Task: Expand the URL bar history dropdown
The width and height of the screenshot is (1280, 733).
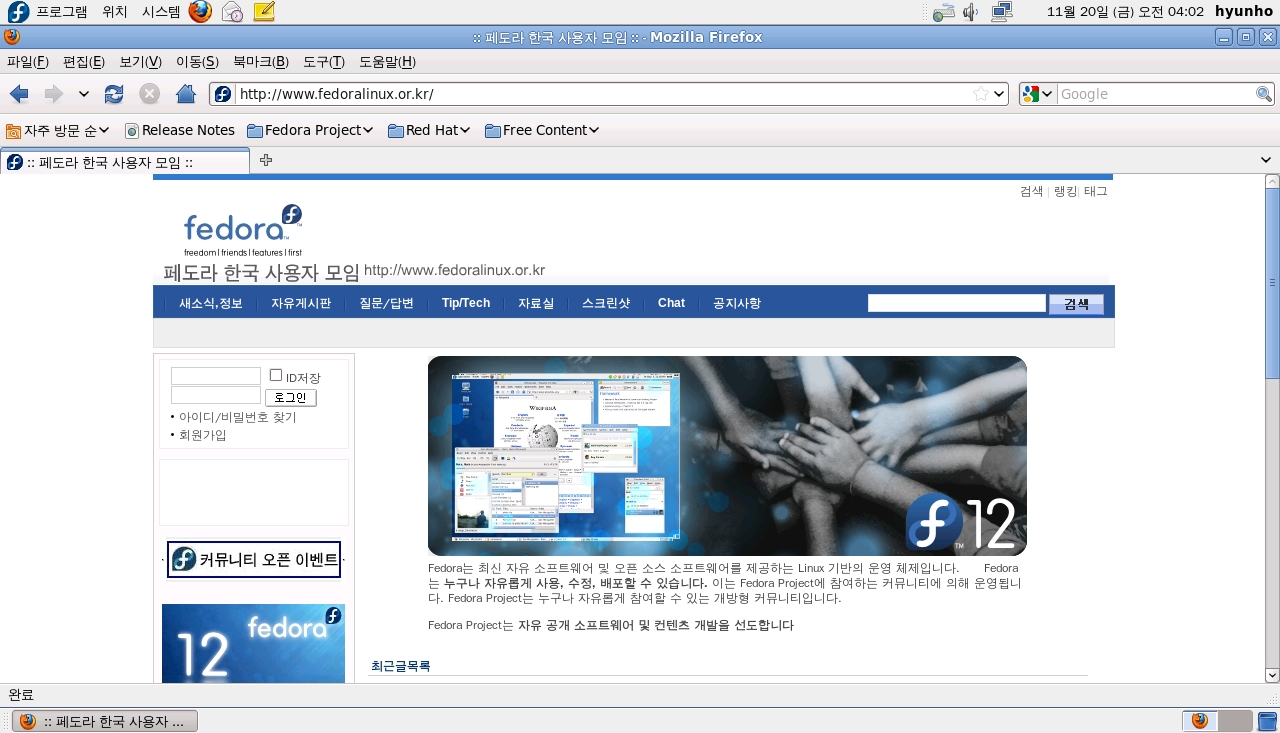Action: click(998, 94)
